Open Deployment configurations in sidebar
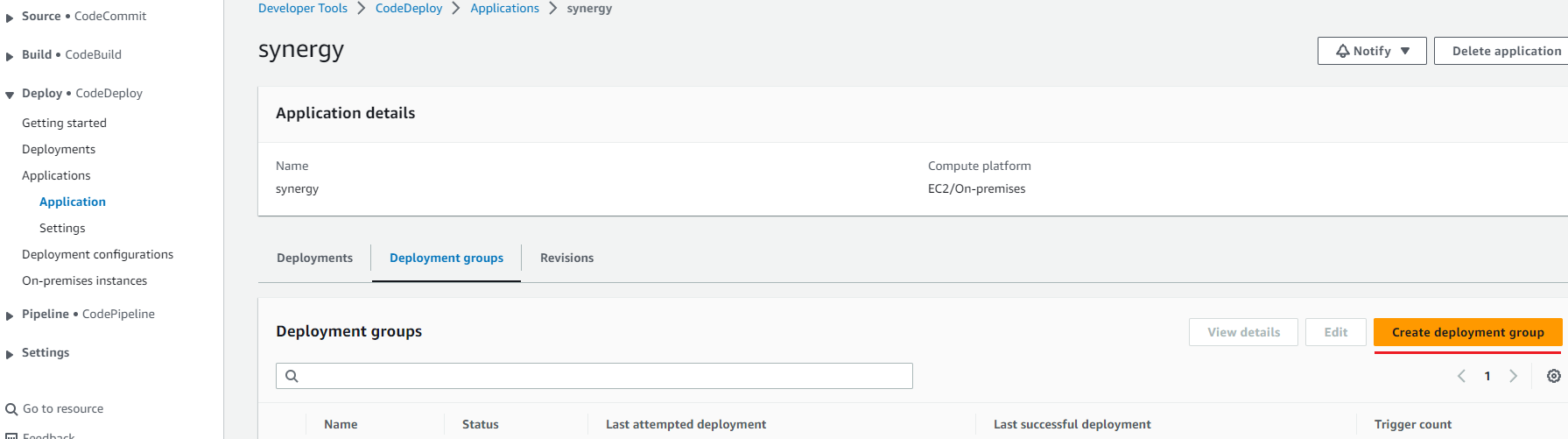 97,255
